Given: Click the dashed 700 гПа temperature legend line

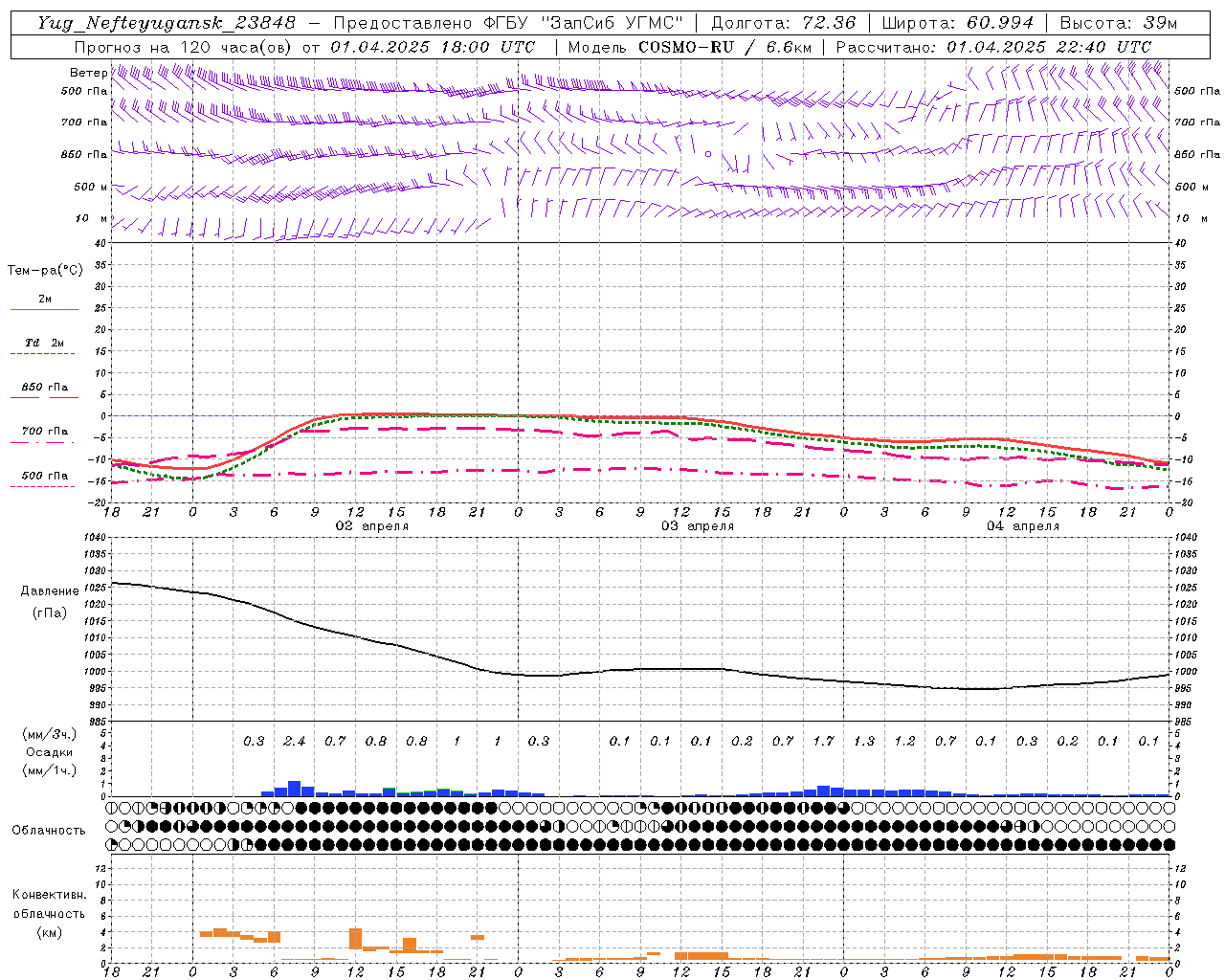Looking at the screenshot, I should pyautogui.click(x=44, y=442).
